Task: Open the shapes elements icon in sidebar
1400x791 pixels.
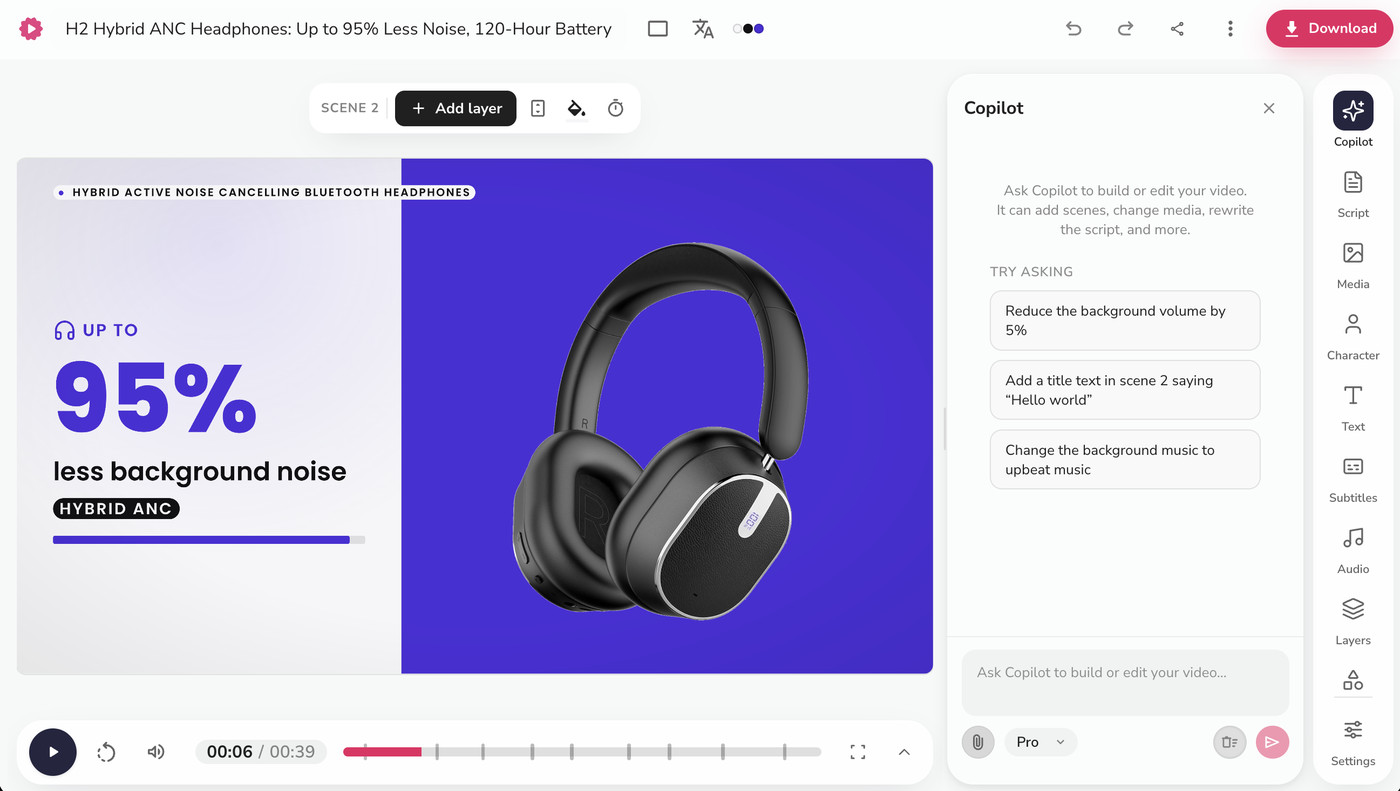Action: [1353, 681]
